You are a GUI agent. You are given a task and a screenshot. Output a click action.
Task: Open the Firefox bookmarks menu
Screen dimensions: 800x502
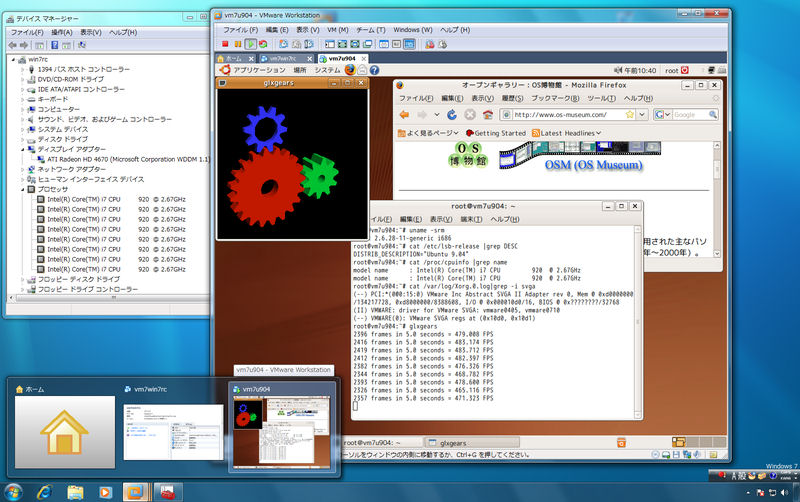pyautogui.click(x=555, y=98)
